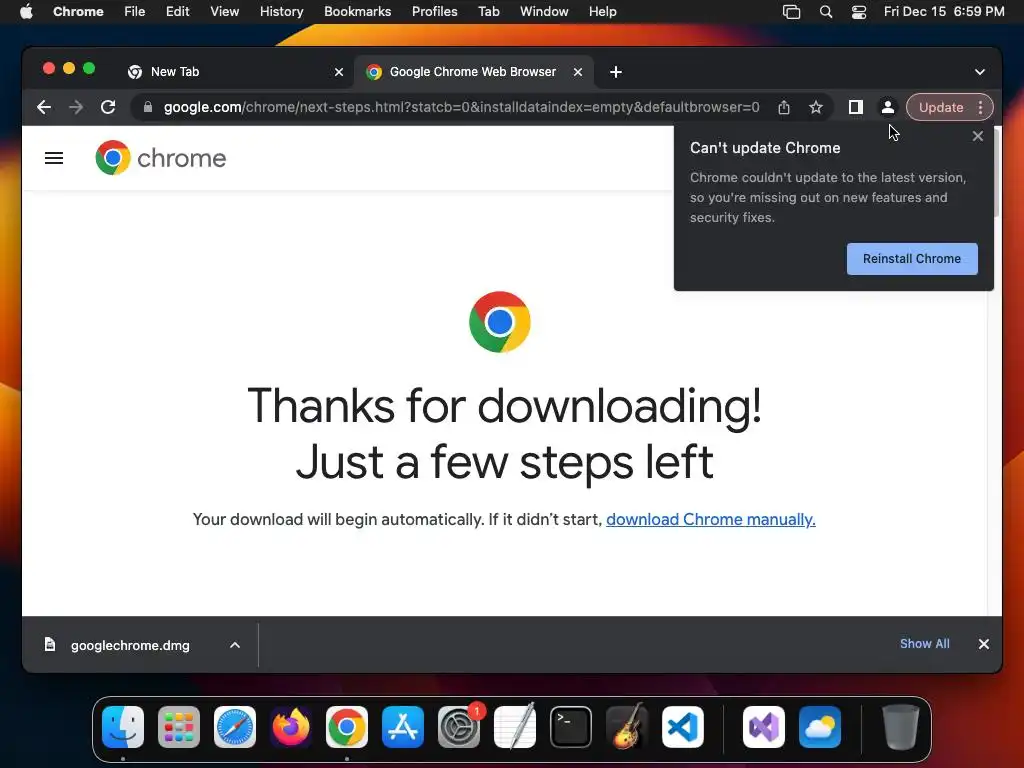This screenshot has width=1024, height=768.
Task: Switch to the New Tab tab
Action: [235, 72]
